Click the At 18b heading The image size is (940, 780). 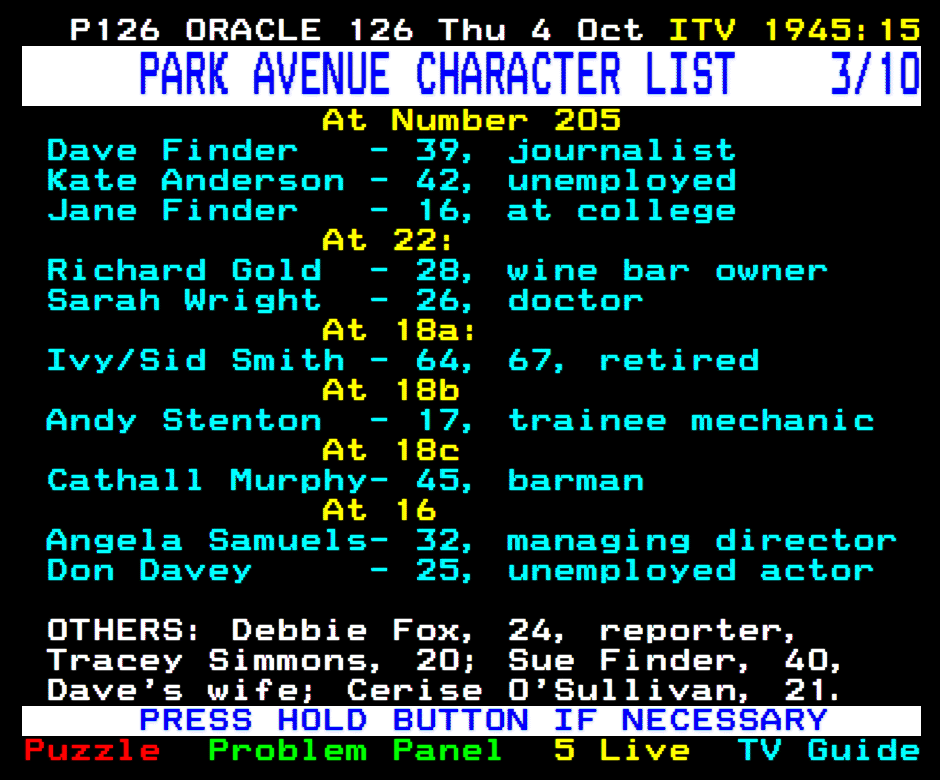(x=391, y=390)
